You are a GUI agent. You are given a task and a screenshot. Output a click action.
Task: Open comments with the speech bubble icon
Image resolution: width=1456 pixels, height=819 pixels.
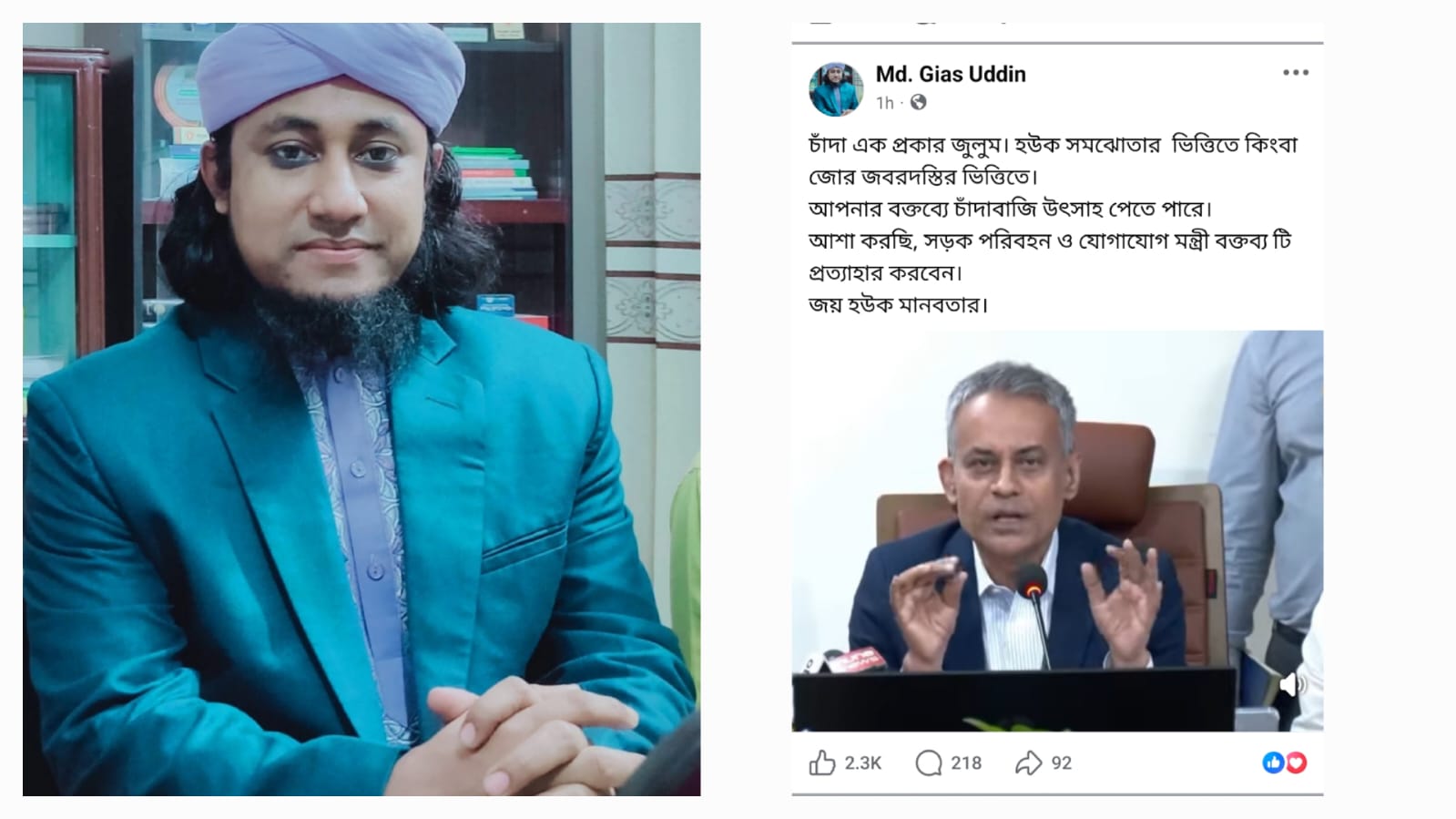tap(928, 763)
